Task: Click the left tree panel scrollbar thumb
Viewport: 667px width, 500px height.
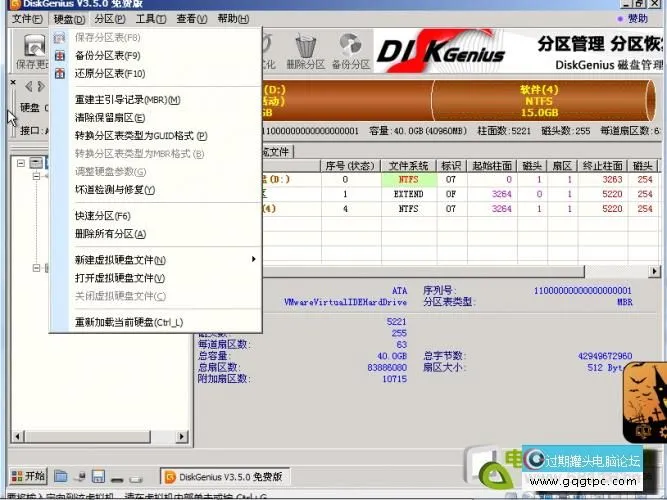Action: (87, 436)
